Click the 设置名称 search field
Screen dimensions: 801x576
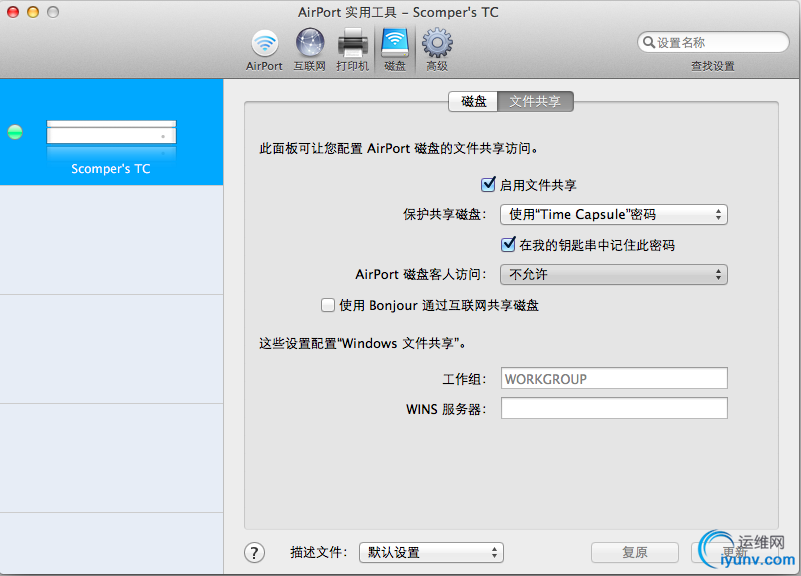[713, 42]
